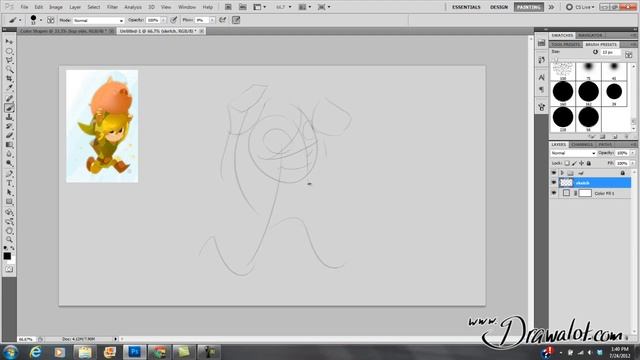640x360 pixels.
Task: Select the Type tool
Action: [9, 183]
